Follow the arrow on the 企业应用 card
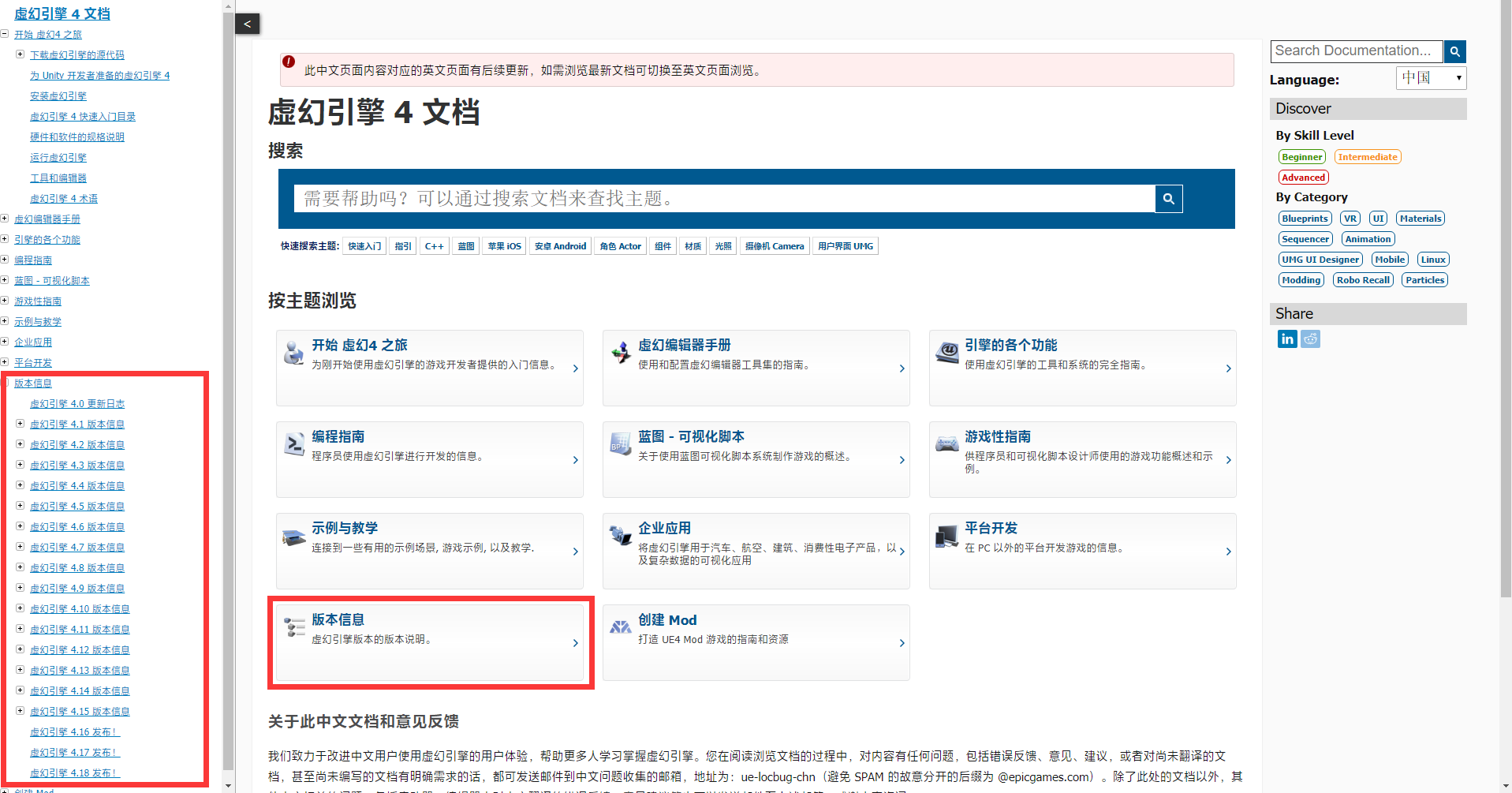The width and height of the screenshot is (1512, 793). coord(902,552)
